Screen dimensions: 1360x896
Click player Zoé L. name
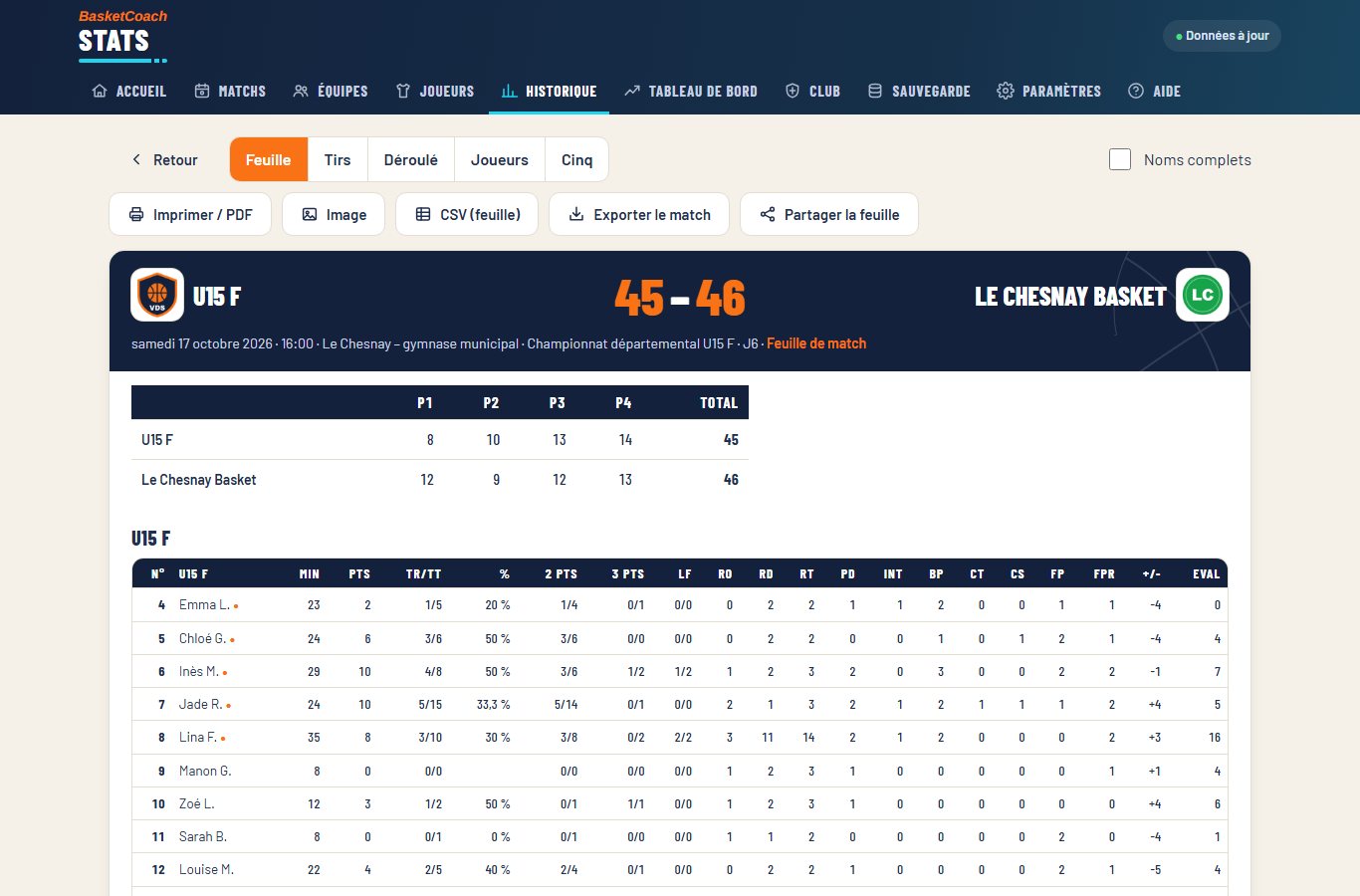pos(196,803)
